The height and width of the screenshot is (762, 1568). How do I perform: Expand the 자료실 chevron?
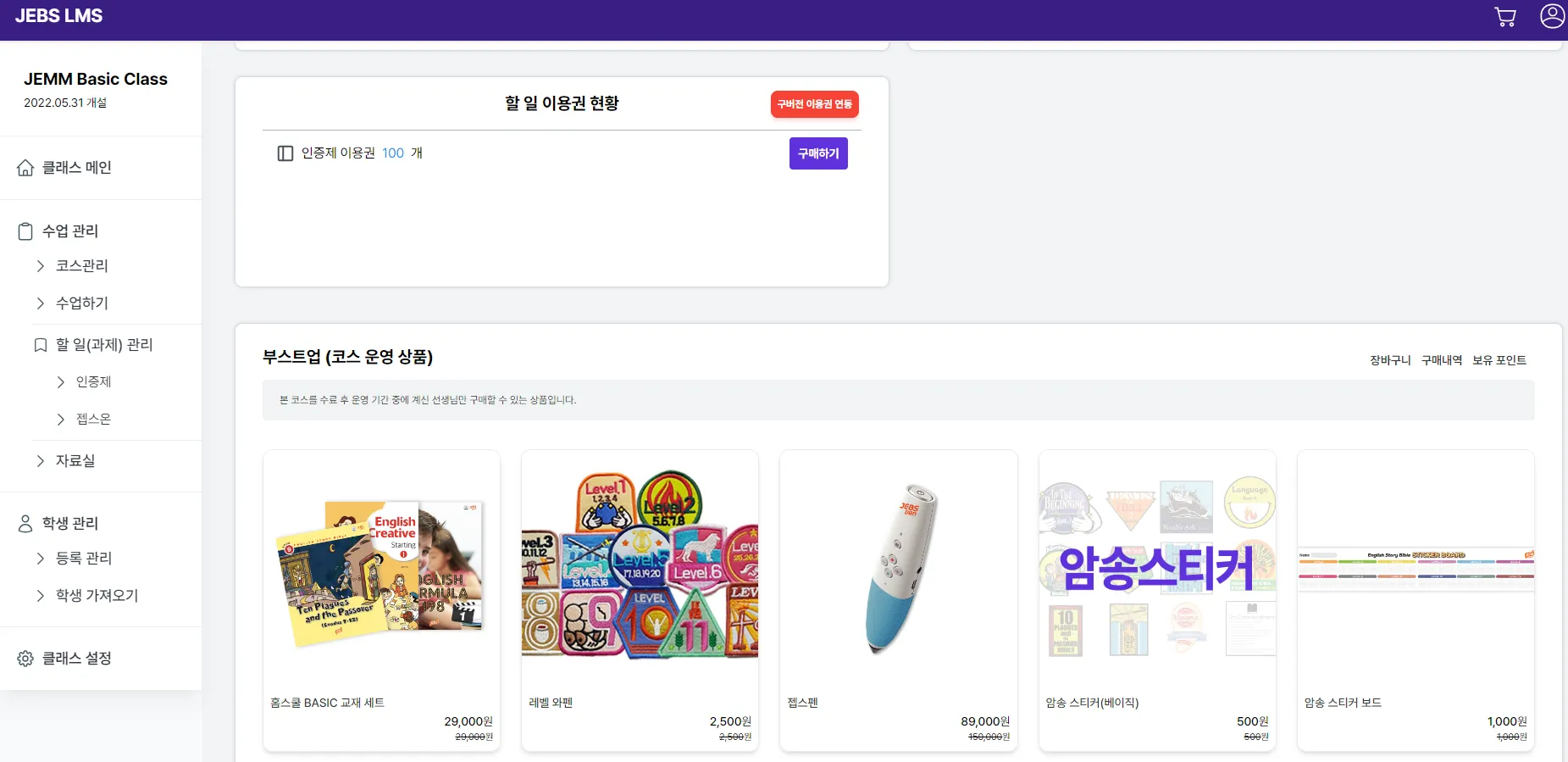tap(40, 461)
